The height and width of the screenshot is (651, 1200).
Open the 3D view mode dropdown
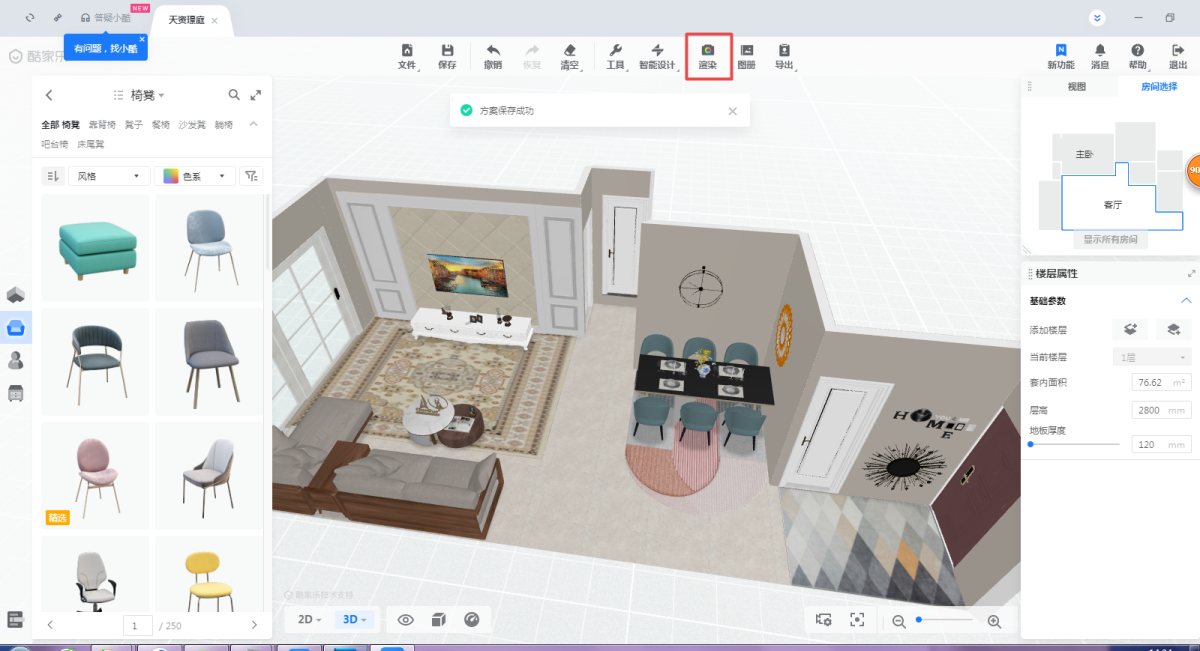click(x=355, y=620)
